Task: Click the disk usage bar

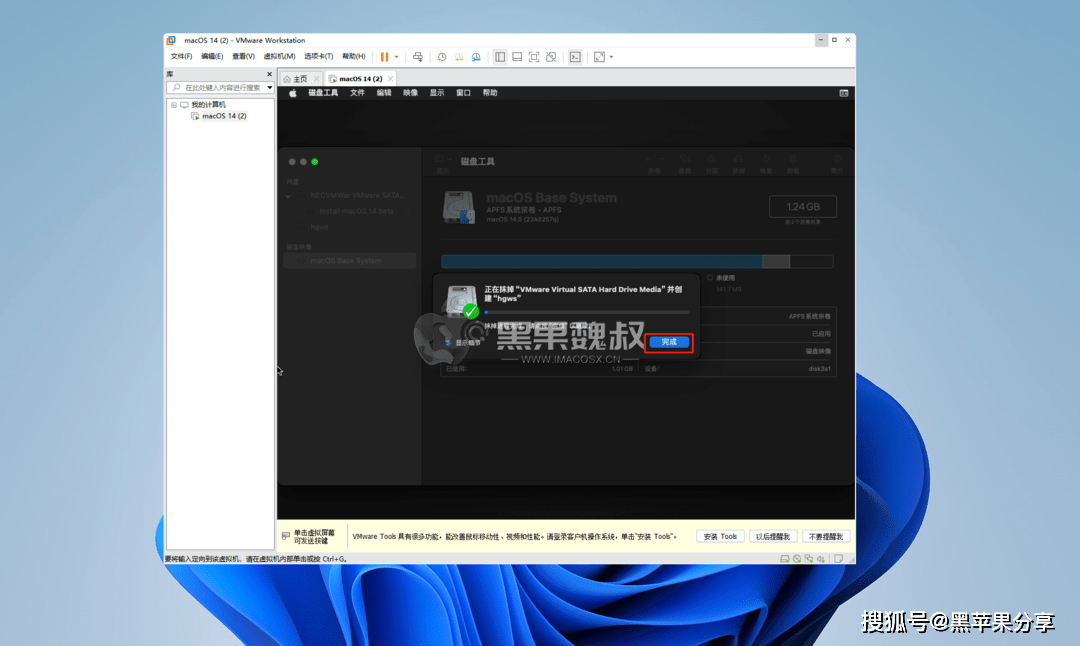Action: click(x=637, y=261)
